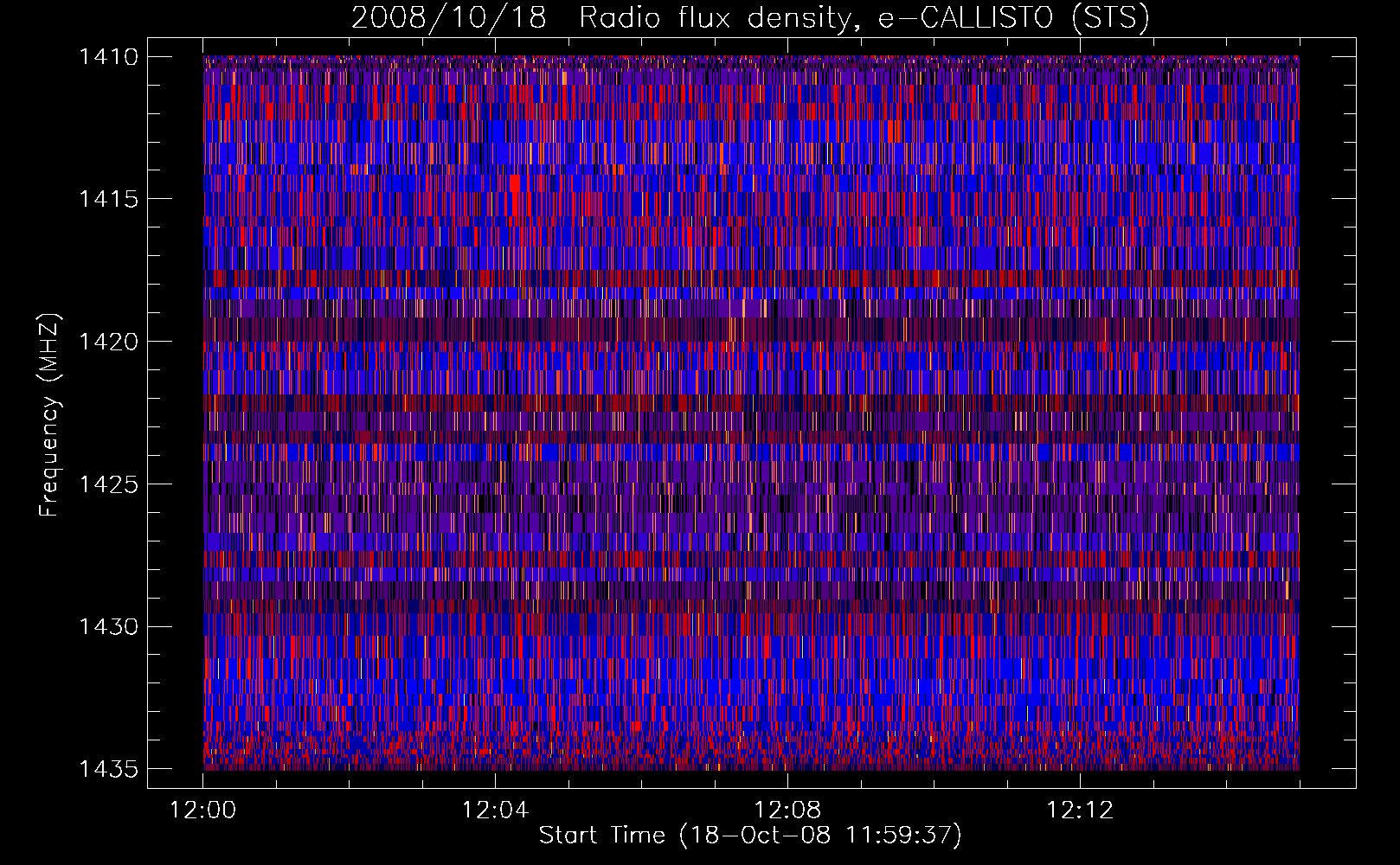This screenshot has width=1400, height=865.
Task: Select the 1415 frequency tick label
Action: (108, 199)
